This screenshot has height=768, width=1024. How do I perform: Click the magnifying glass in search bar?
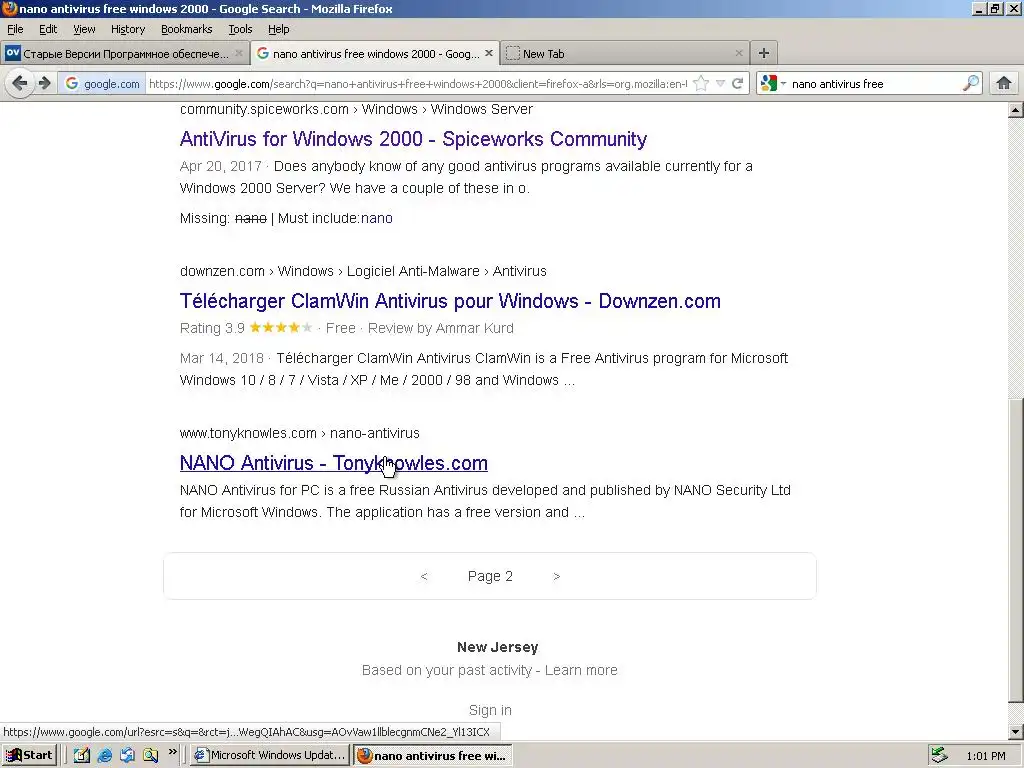970,84
